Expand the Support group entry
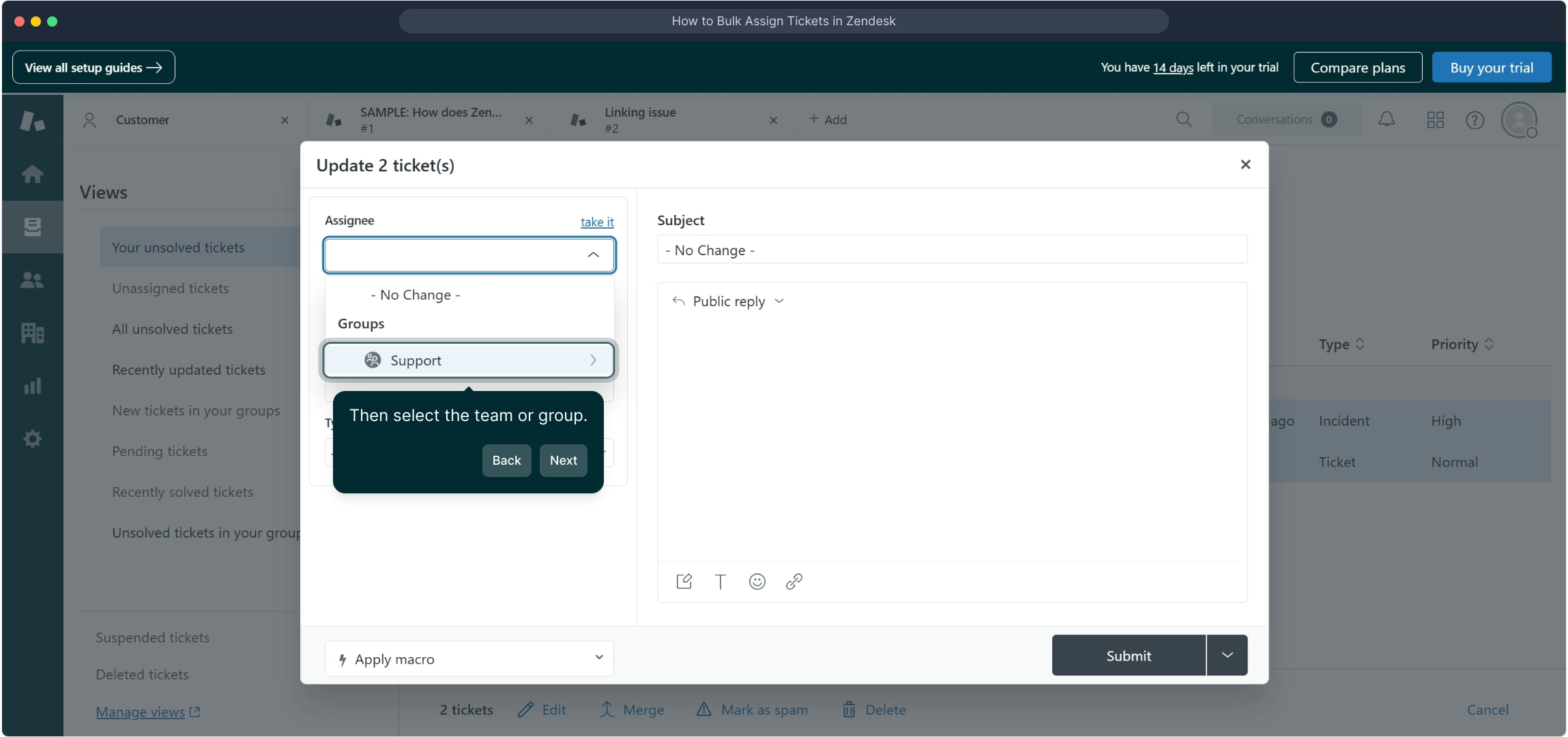 (469, 360)
